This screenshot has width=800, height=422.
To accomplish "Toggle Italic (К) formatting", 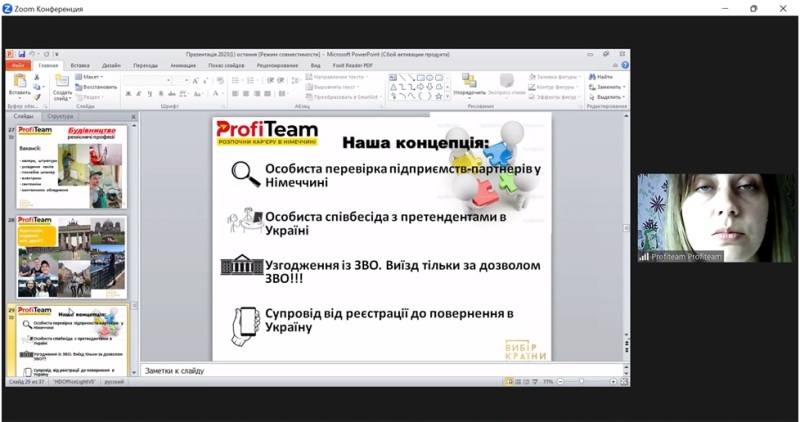I will coord(139,94).
